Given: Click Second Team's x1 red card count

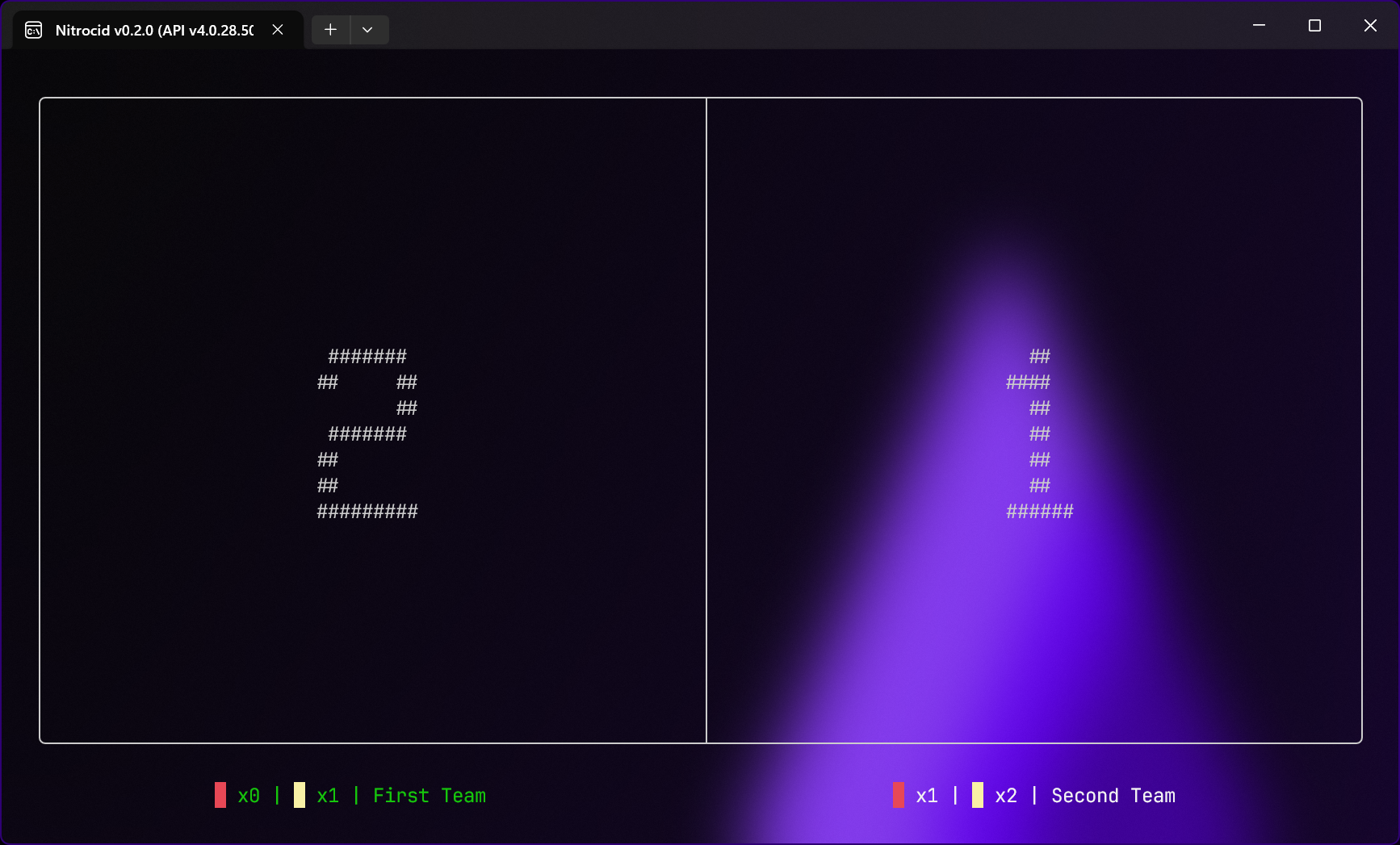Looking at the screenshot, I should tap(927, 796).
